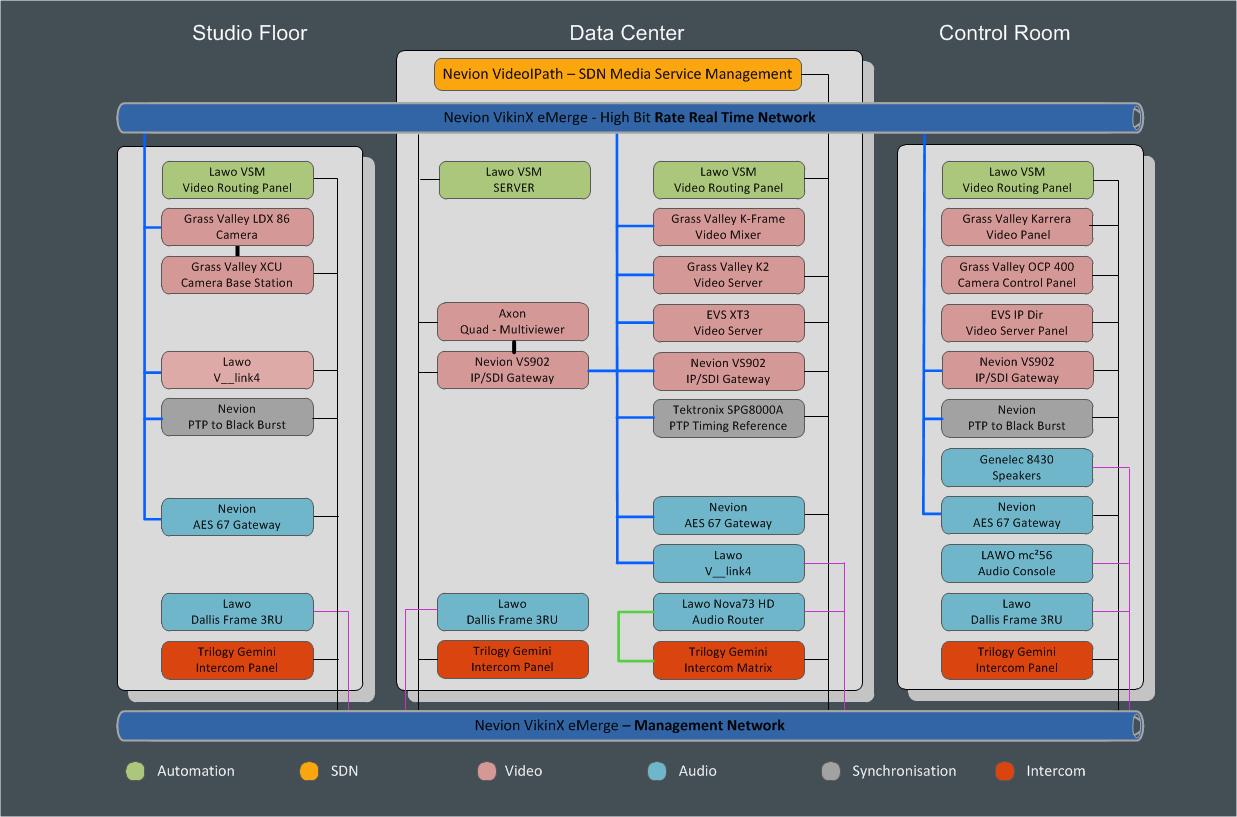
Task: Click the Management Network bar
Action: coord(630,725)
